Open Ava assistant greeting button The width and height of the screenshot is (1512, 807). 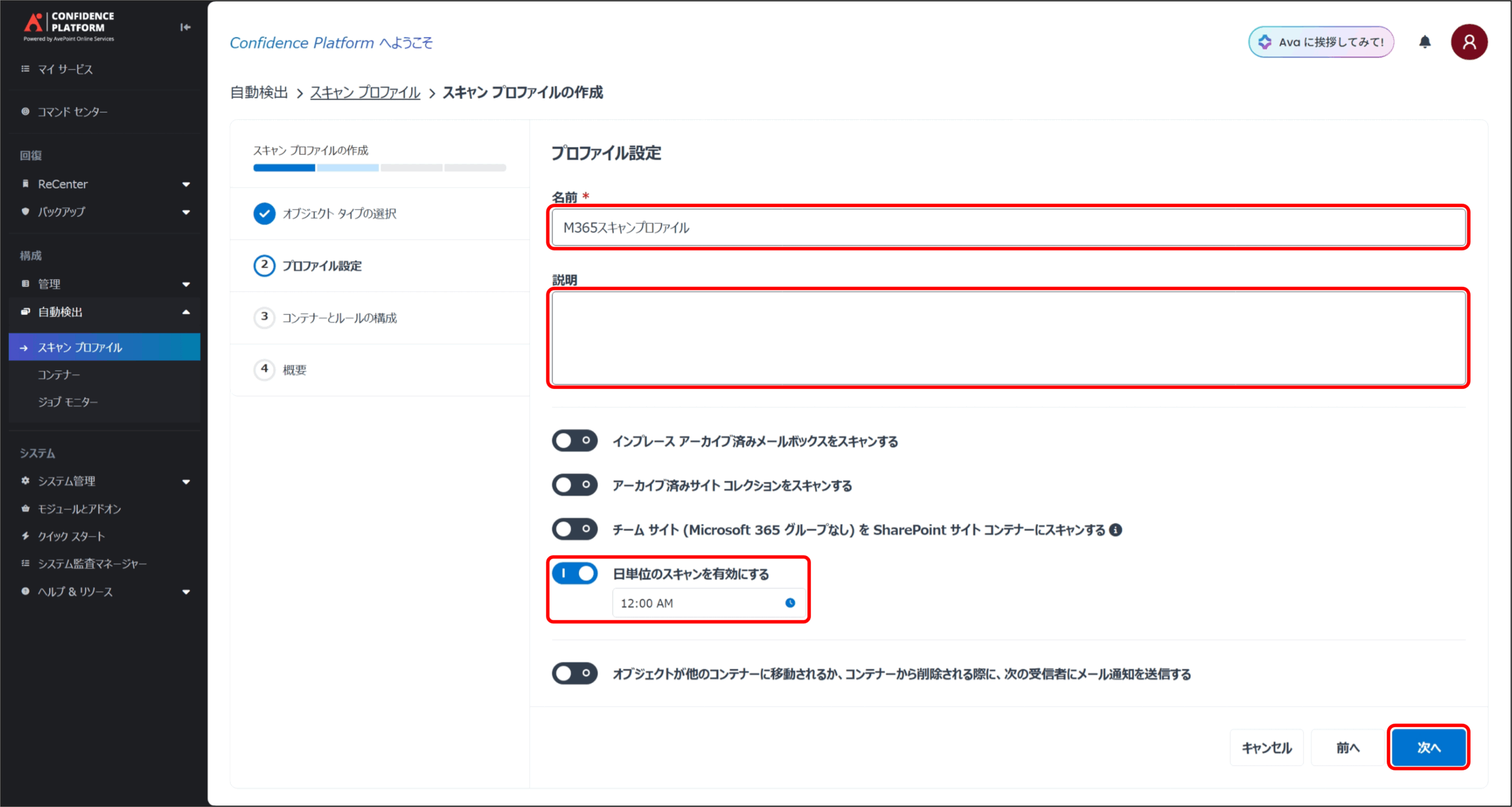(1321, 42)
